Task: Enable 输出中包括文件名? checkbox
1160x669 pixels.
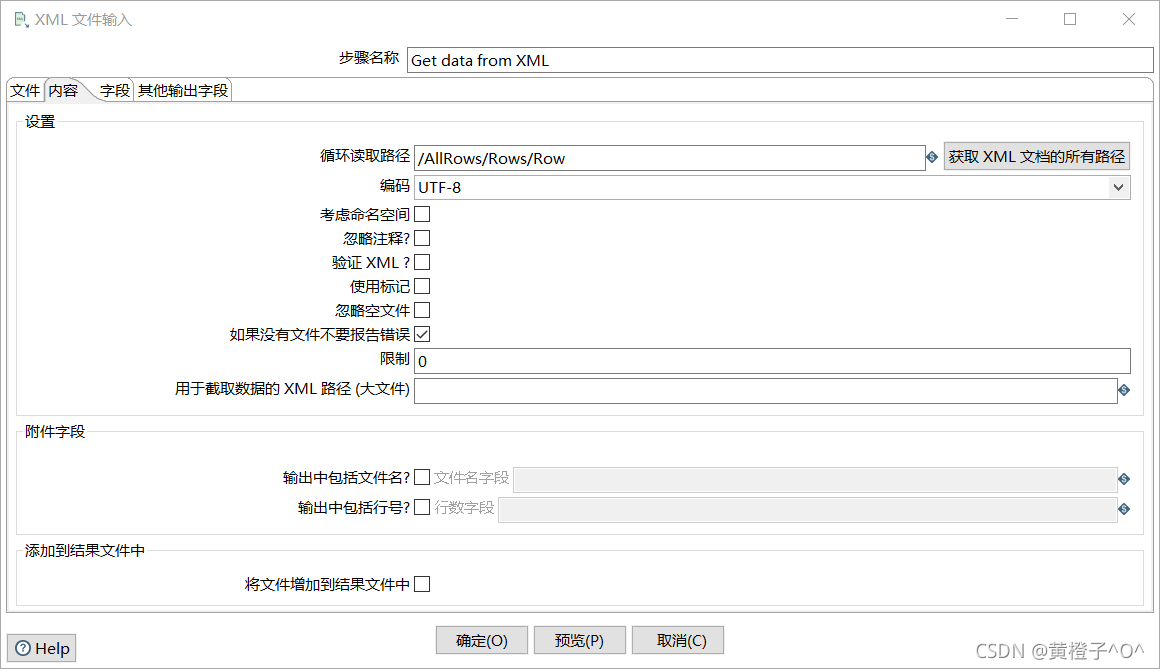Action: [x=422, y=477]
